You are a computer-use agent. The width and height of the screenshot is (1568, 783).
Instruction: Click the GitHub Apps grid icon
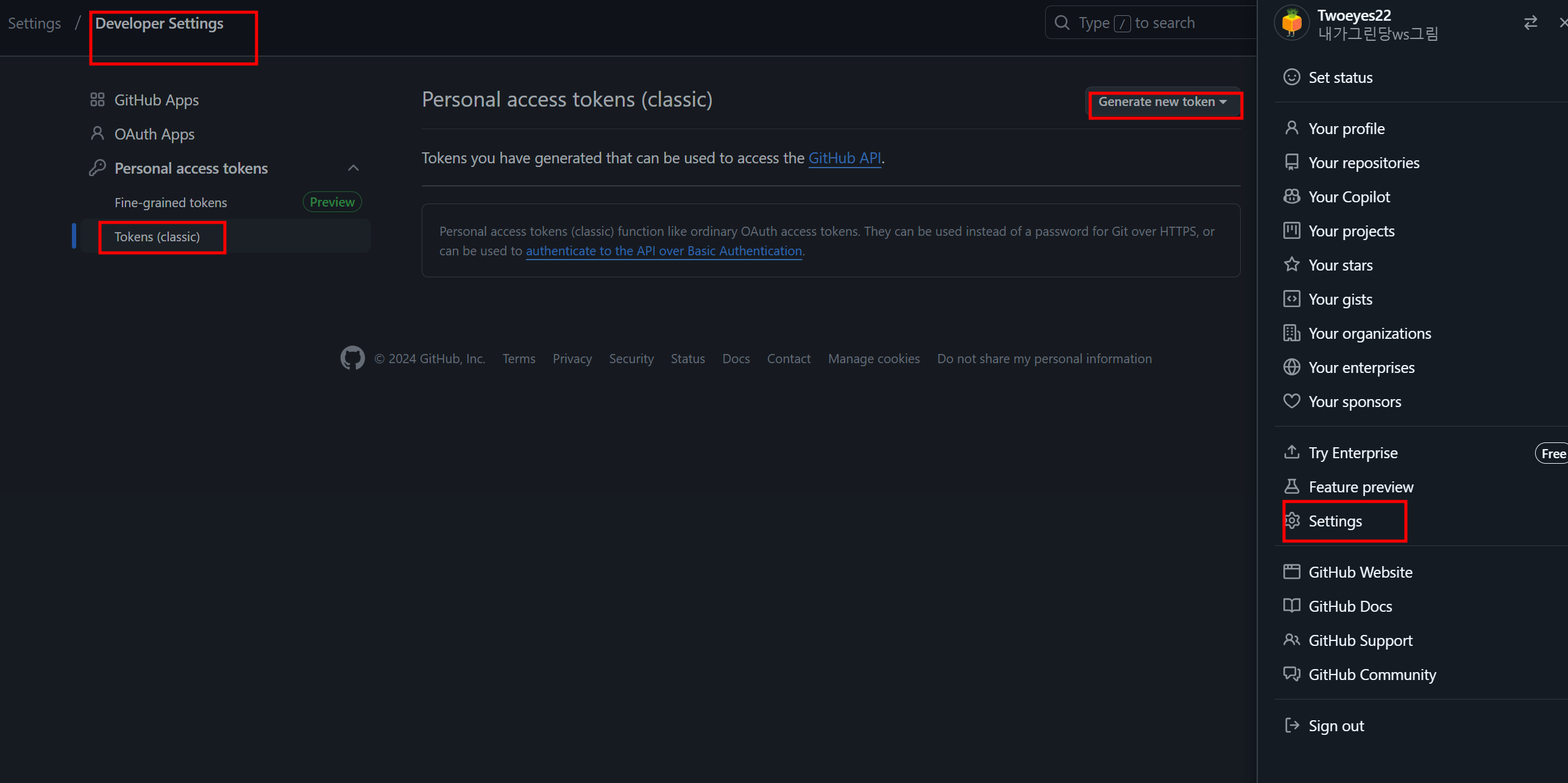point(98,100)
